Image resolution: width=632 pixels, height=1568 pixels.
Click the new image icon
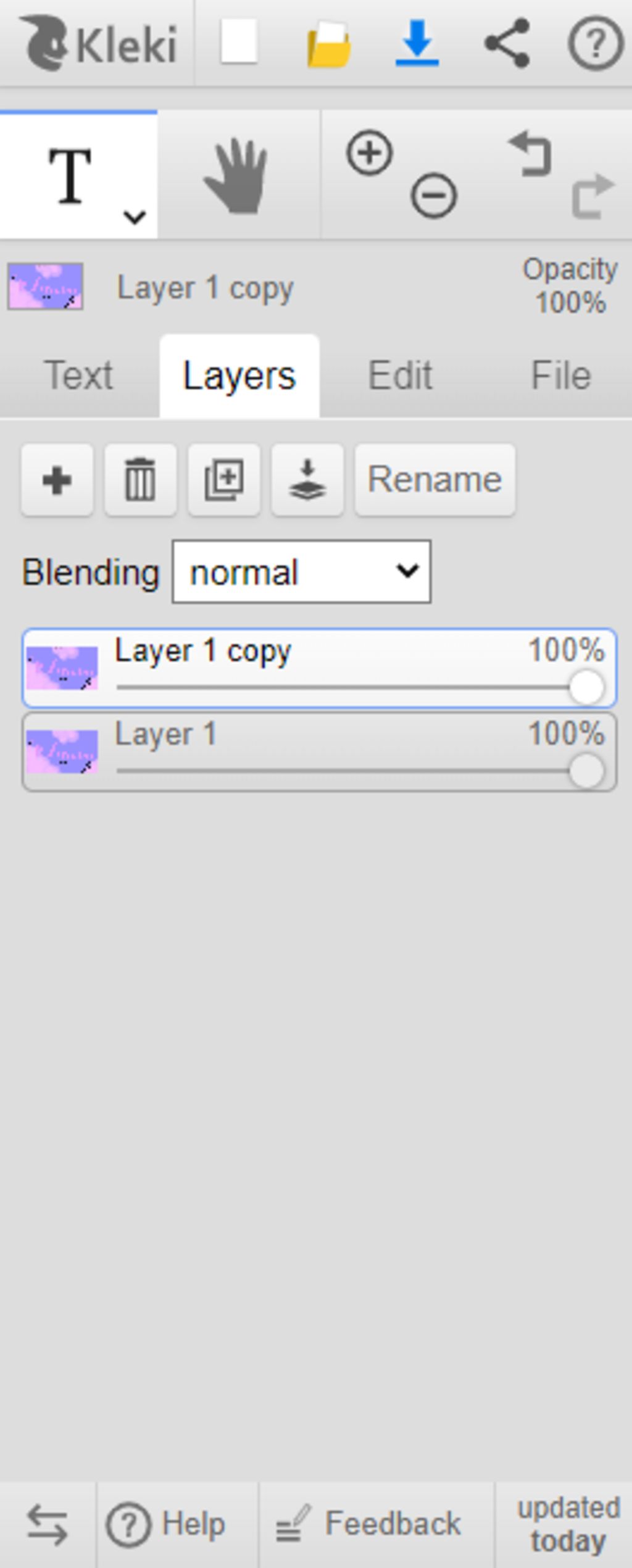239,42
